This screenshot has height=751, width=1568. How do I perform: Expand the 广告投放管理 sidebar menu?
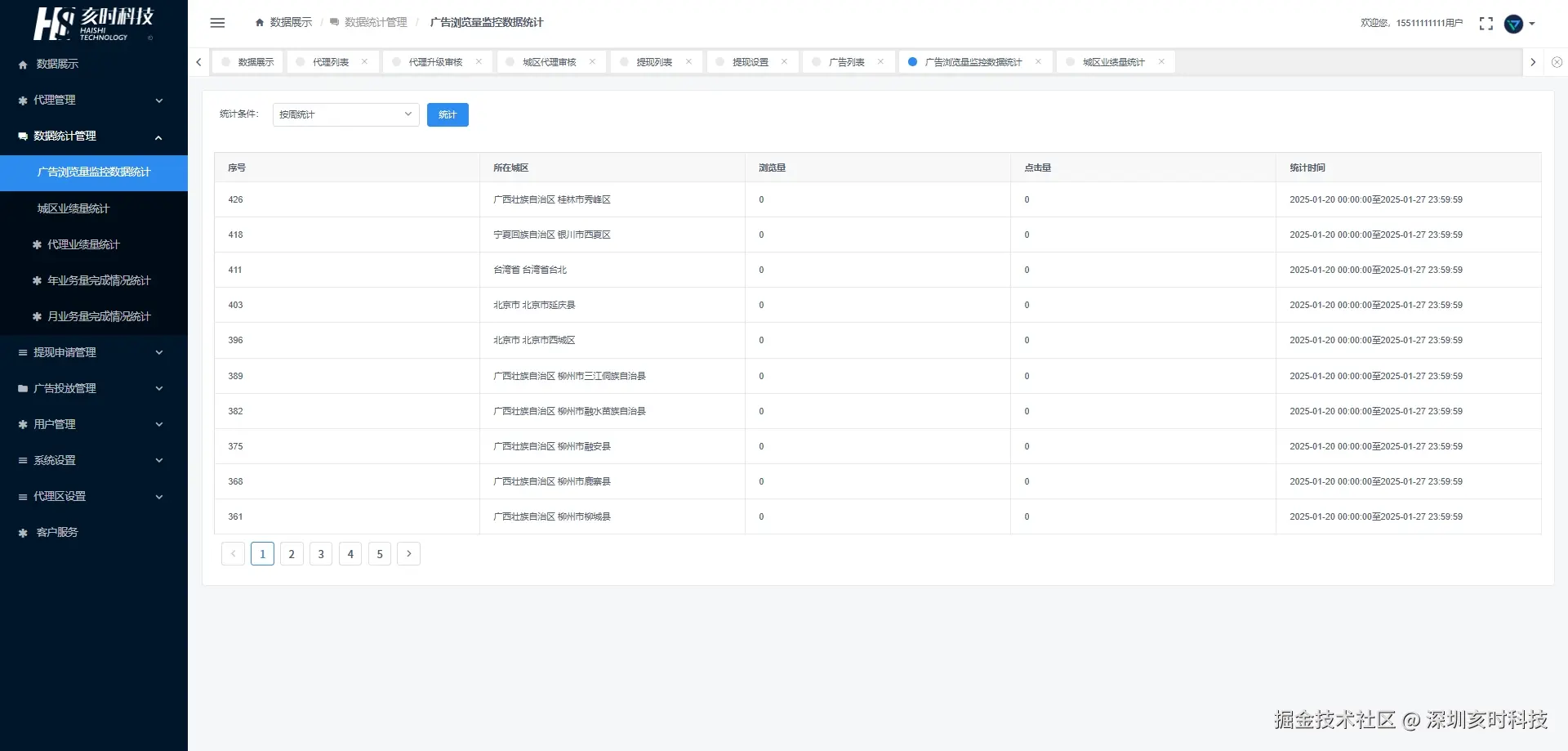tap(94, 388)
